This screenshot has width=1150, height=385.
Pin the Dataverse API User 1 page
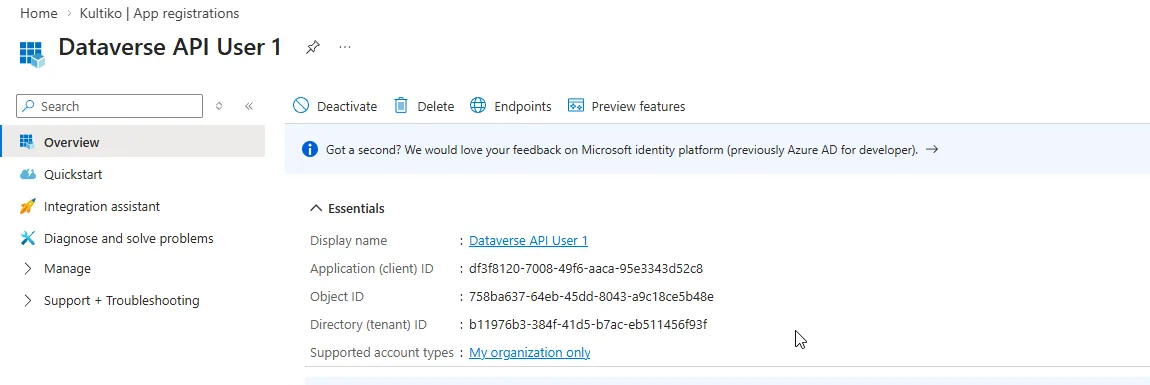click(312, 48)
